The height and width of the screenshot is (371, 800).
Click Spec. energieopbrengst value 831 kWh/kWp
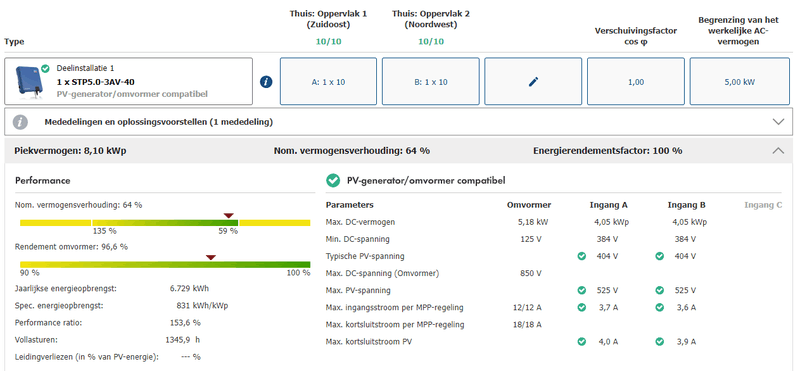pos(202,306)
